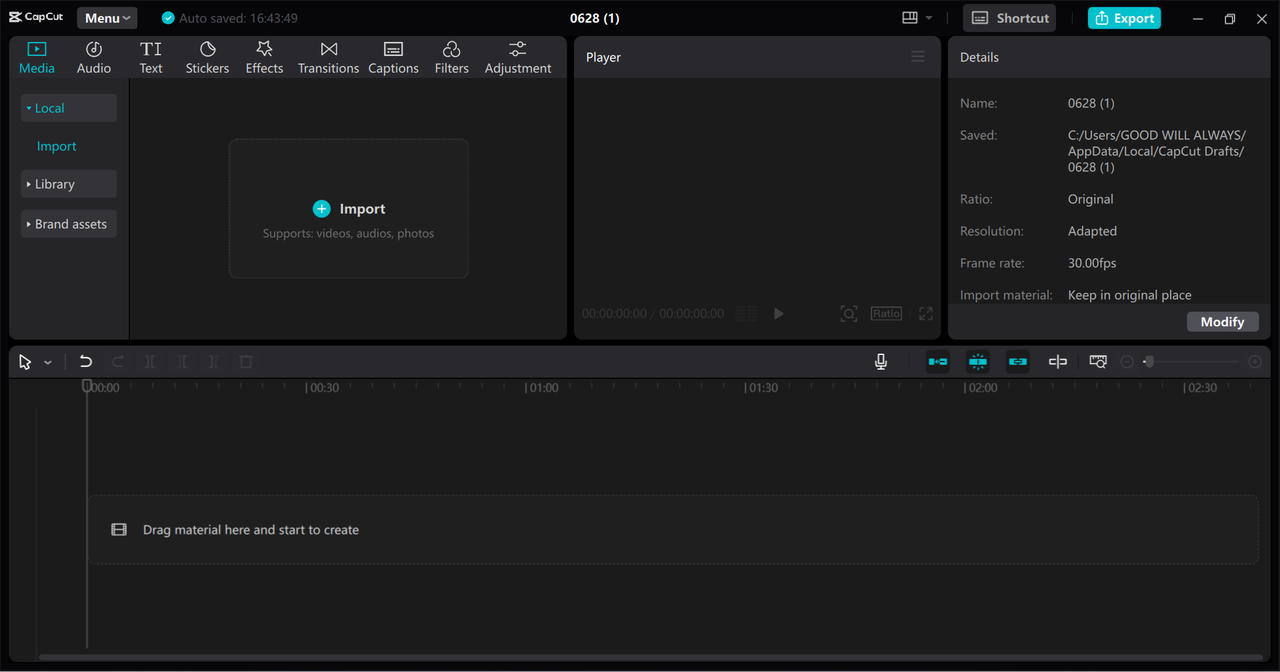Click the Delete right trim icon
Viewport: 1280px width, 672px height.
pos(214,362)
